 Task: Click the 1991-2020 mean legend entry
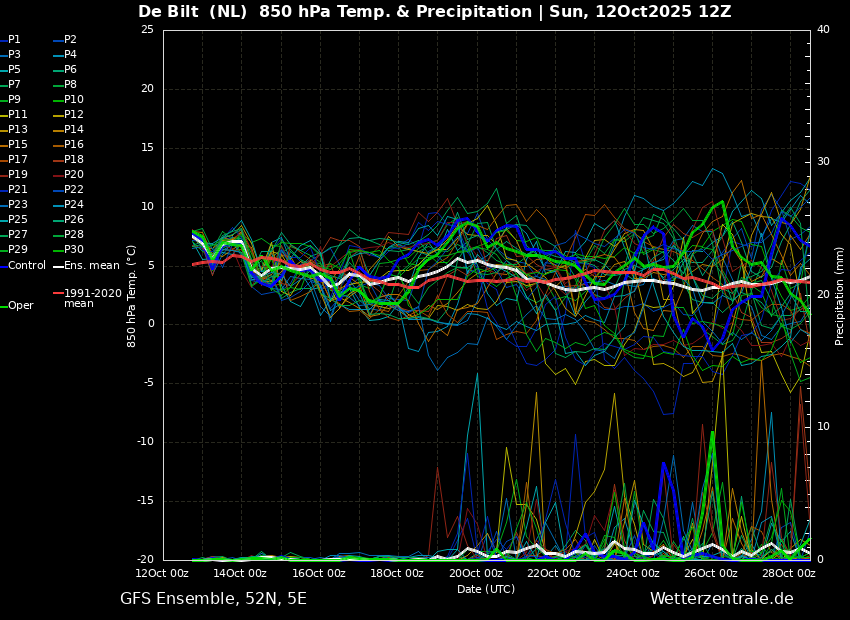click(x=87, y=298)
